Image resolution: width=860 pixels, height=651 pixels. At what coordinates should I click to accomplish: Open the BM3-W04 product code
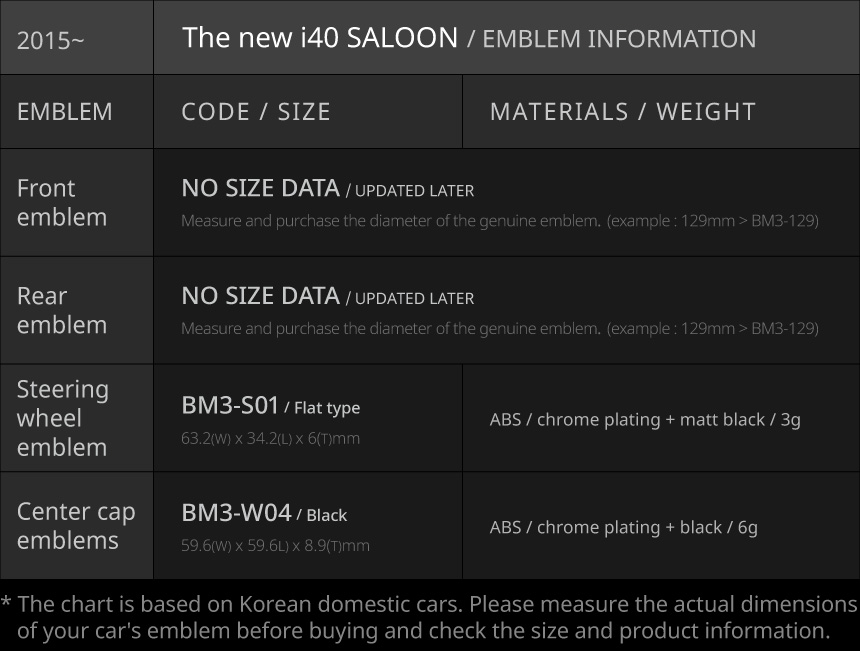[236, 513]
